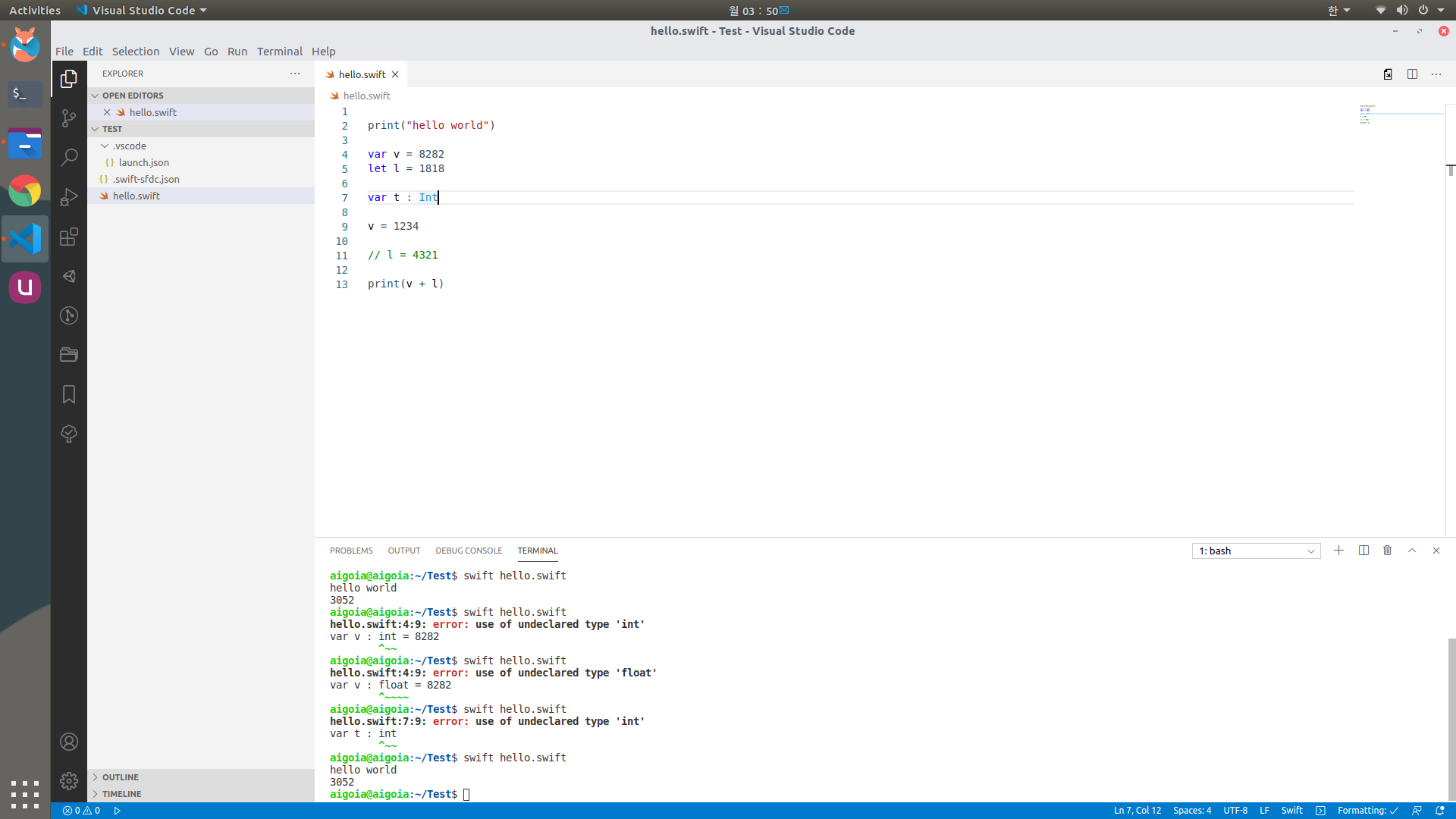This screenshot has width=1456, height=819.
Task: Switch to the PROBLEMS tab
Action: click(x=351, y=551)
